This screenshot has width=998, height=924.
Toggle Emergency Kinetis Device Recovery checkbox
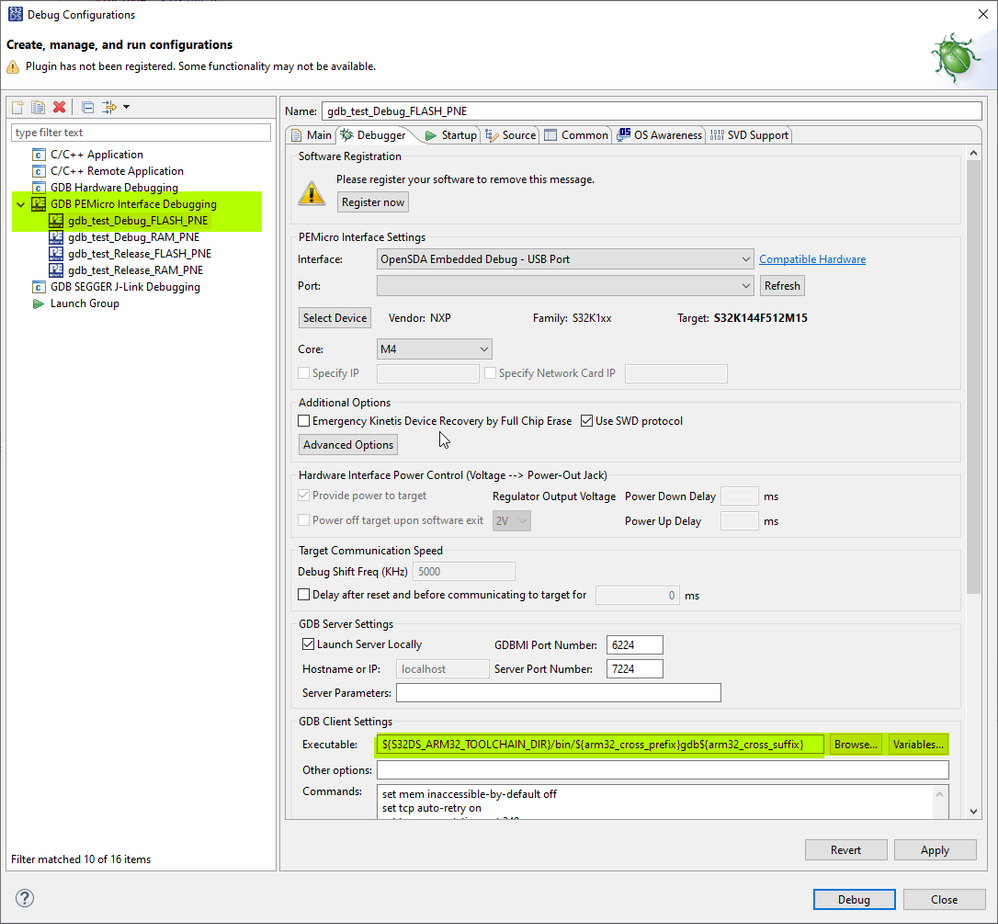(304, 421)
